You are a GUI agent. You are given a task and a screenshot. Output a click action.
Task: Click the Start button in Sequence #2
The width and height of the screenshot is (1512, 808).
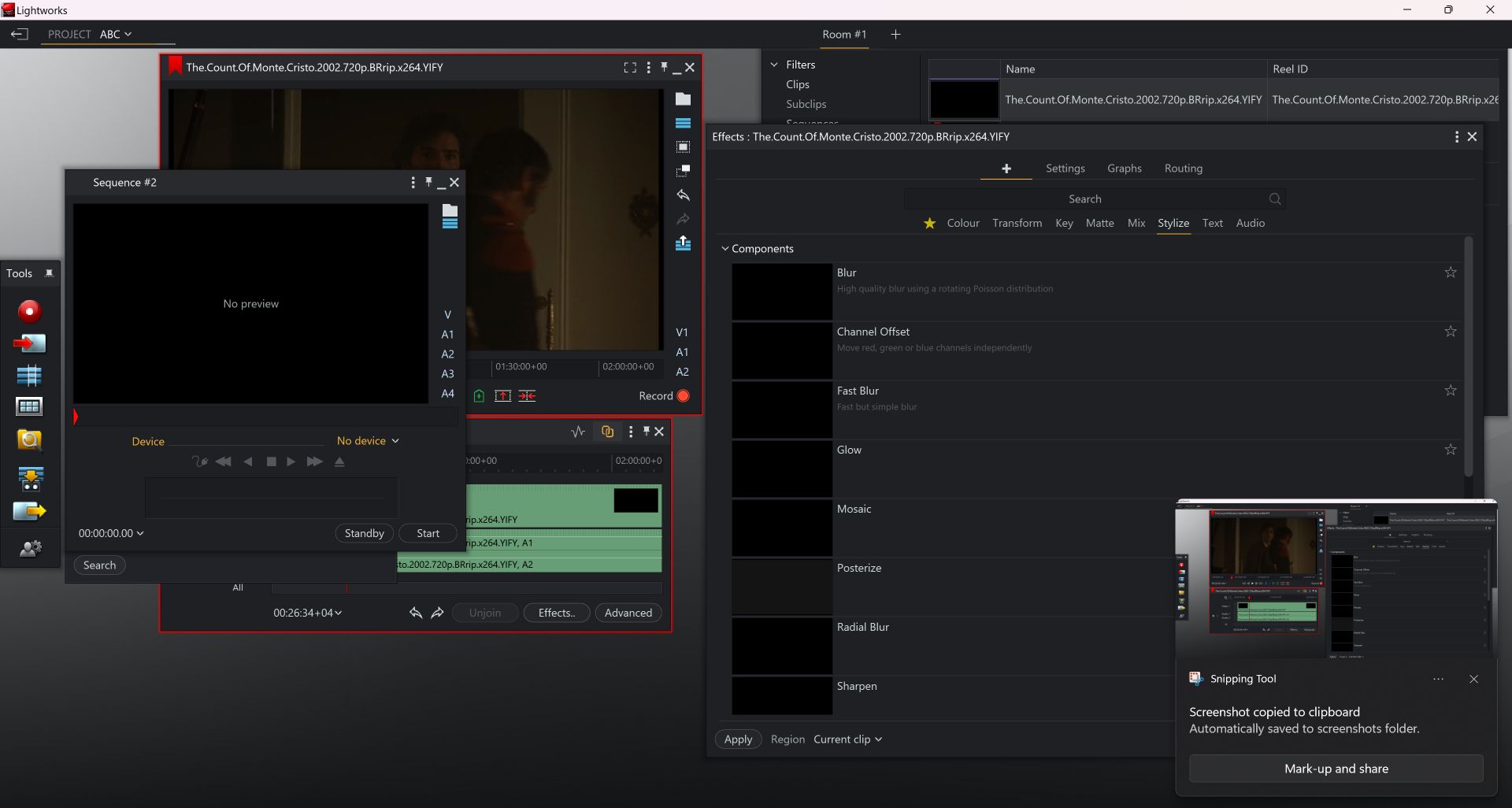click(x=428, y=533)
